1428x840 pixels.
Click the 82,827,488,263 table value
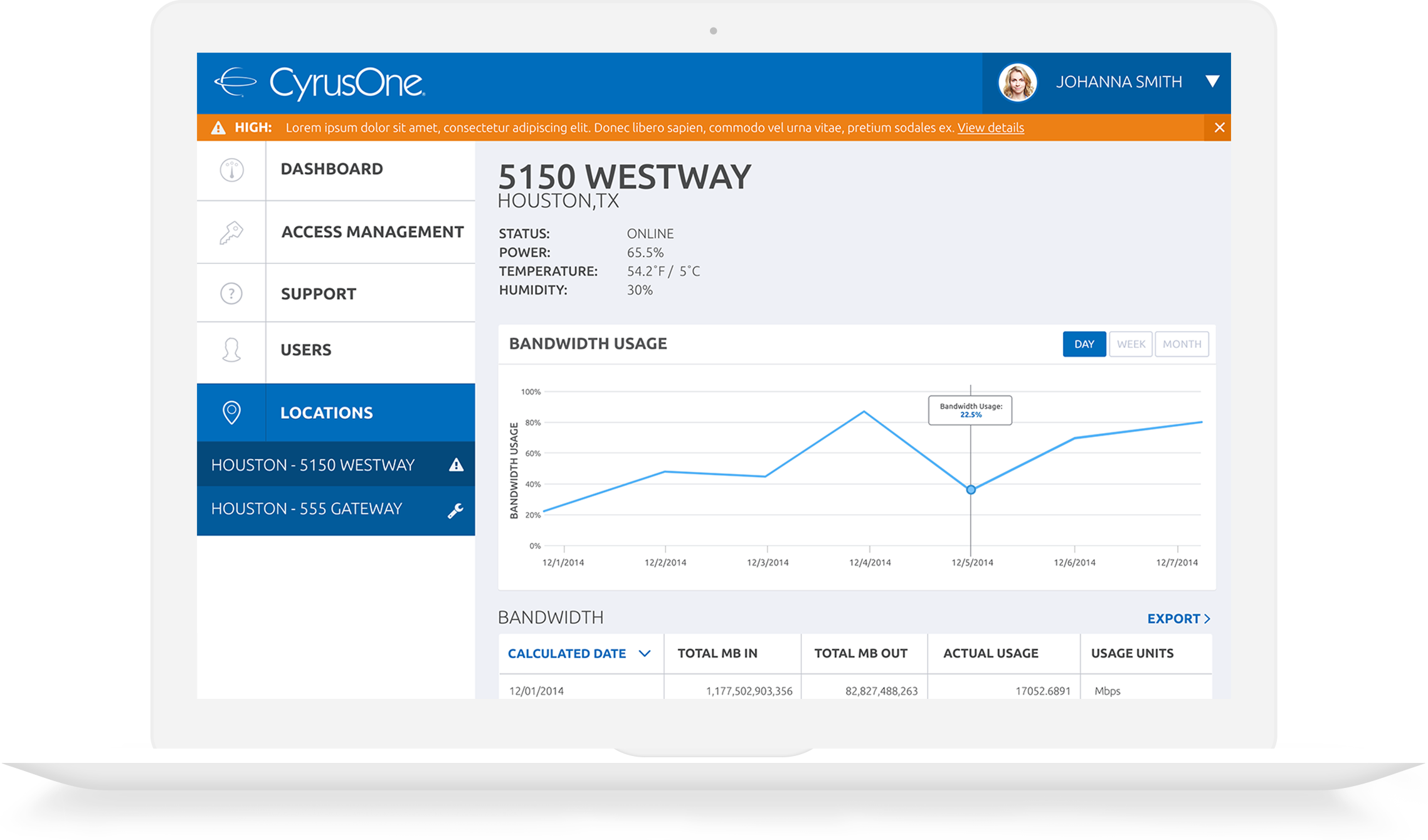[x=881, y=691]
